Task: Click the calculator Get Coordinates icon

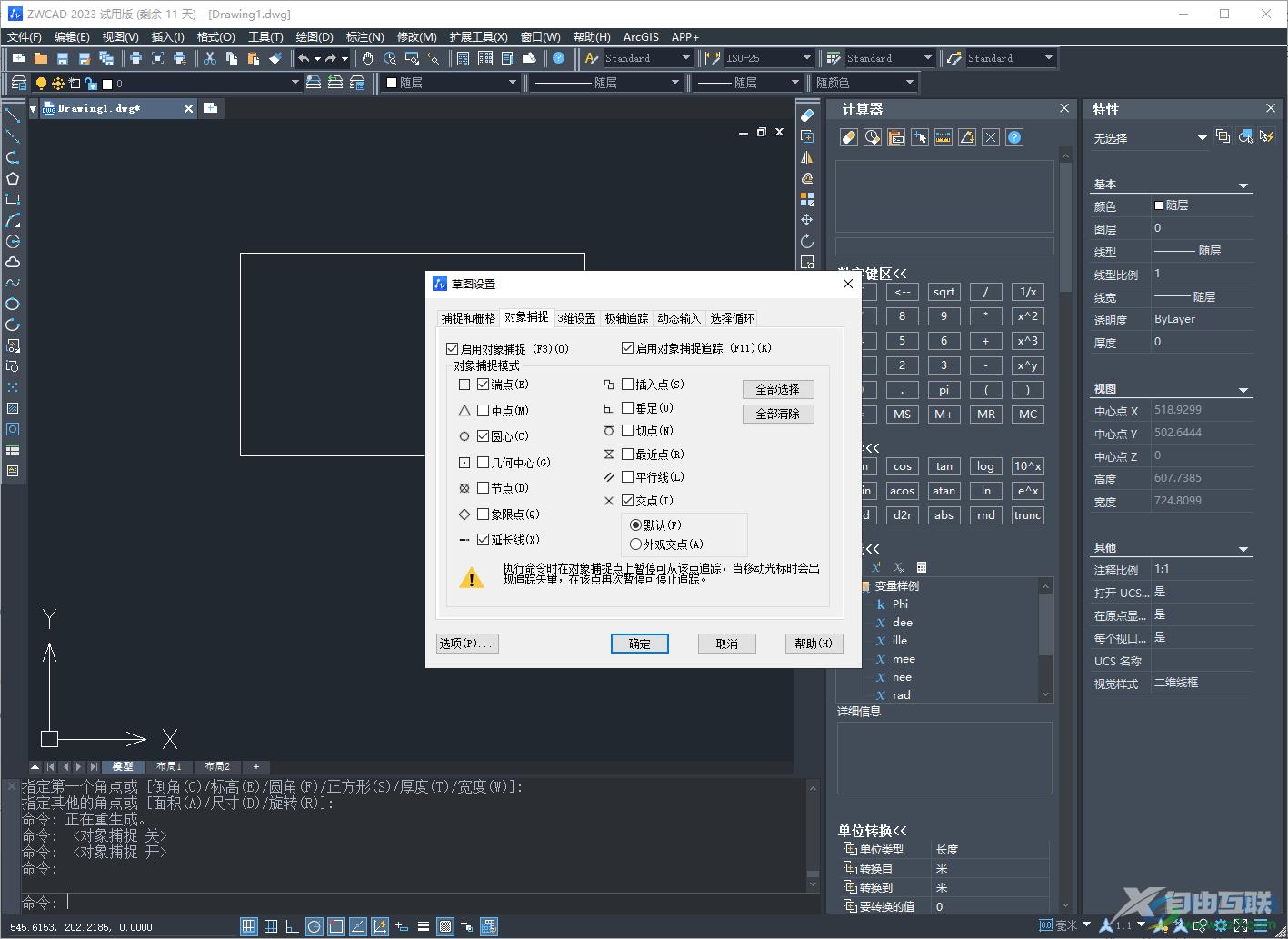Action: tap(920, 137)
